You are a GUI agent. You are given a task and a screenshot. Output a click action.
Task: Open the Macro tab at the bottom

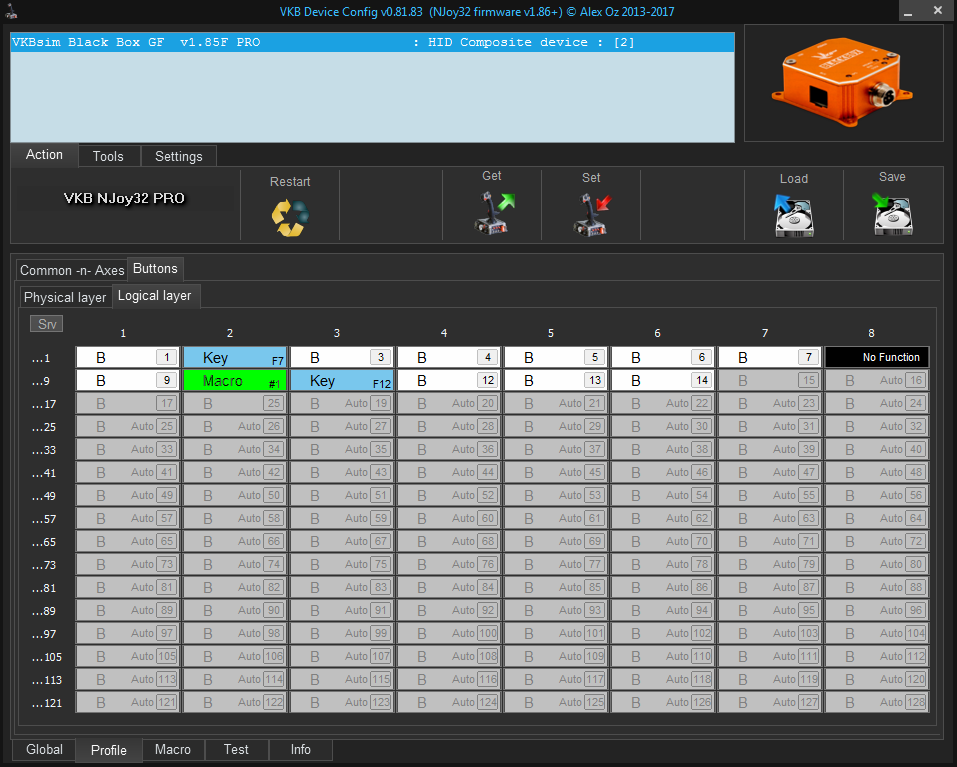point(173,749)
